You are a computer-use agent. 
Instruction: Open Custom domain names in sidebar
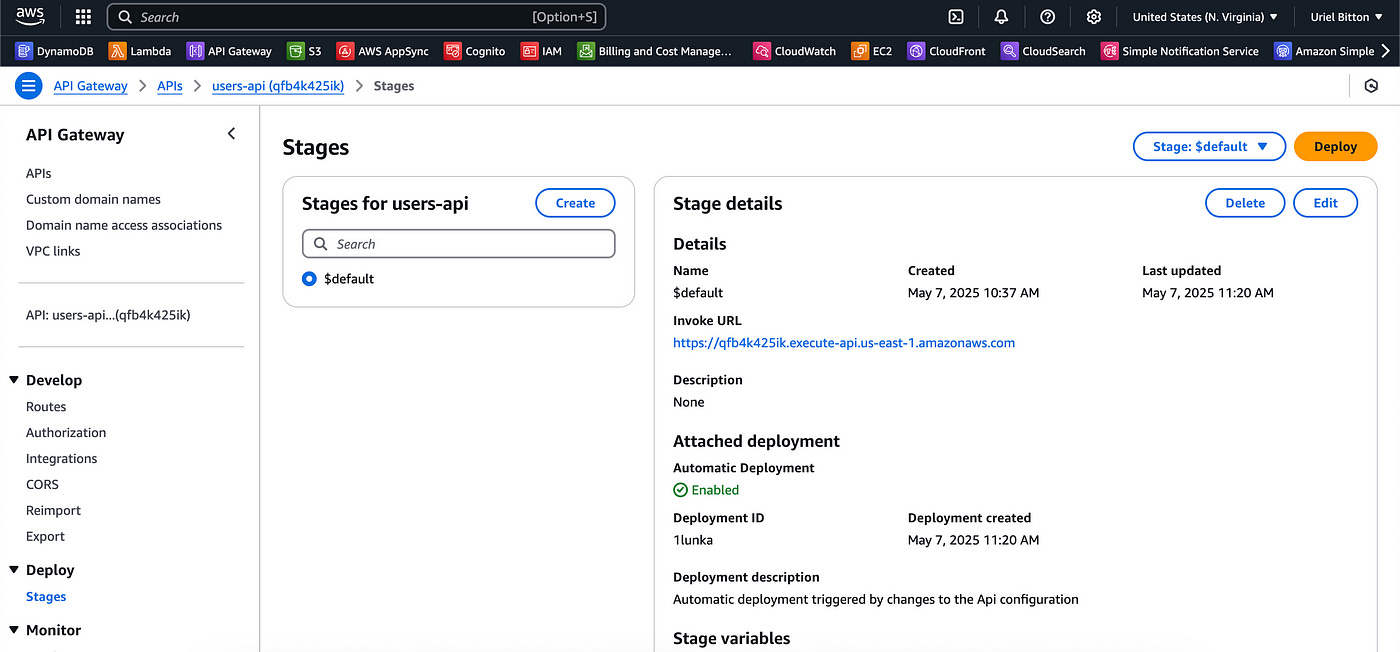[93, 199]
